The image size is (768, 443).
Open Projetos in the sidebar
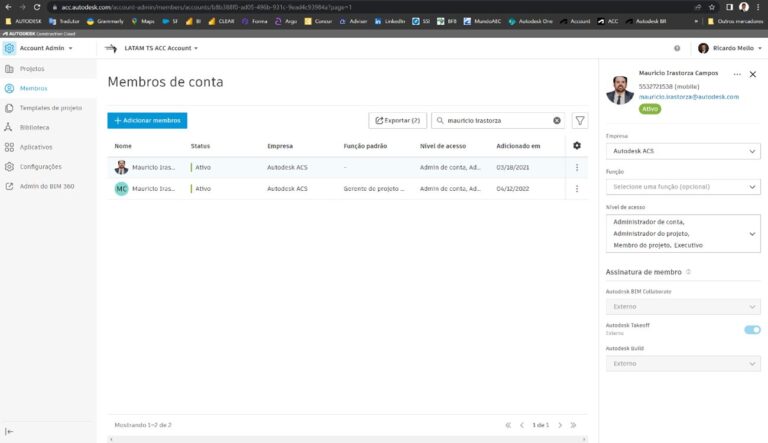[32, 69]
